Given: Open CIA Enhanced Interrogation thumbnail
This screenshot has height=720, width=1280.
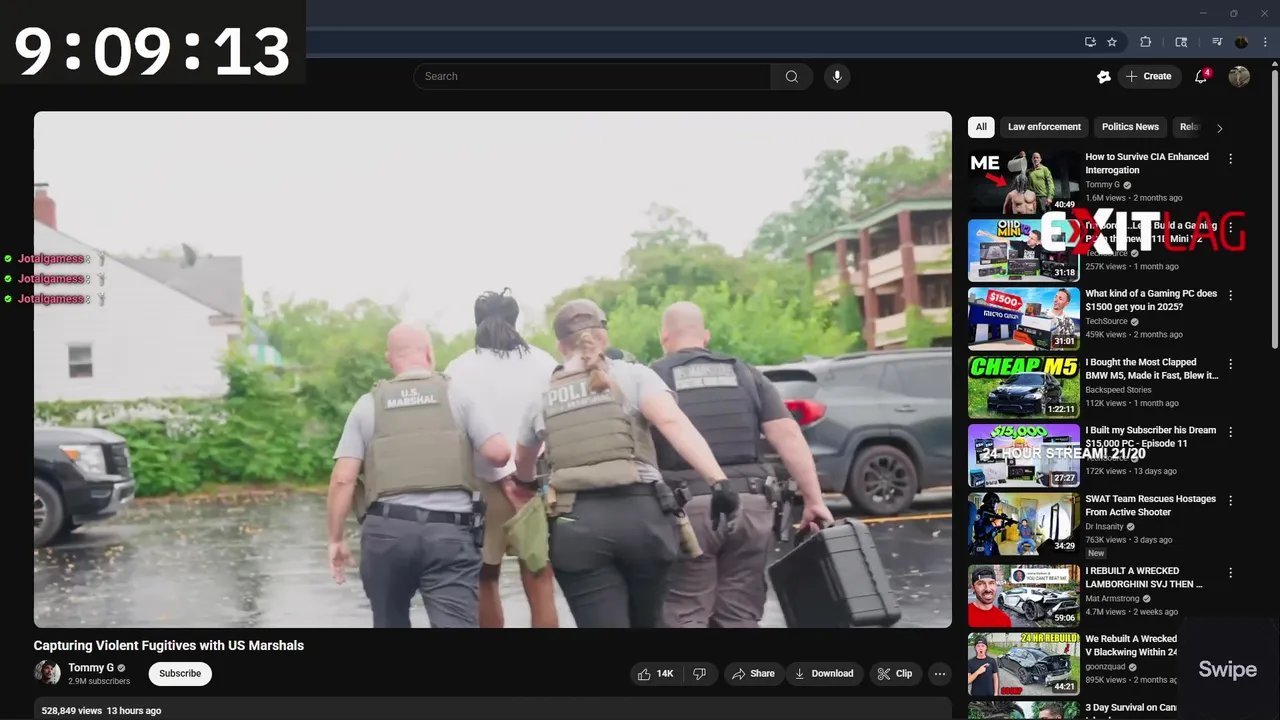Looking at the screenshot, I should tap(1024, 182).
